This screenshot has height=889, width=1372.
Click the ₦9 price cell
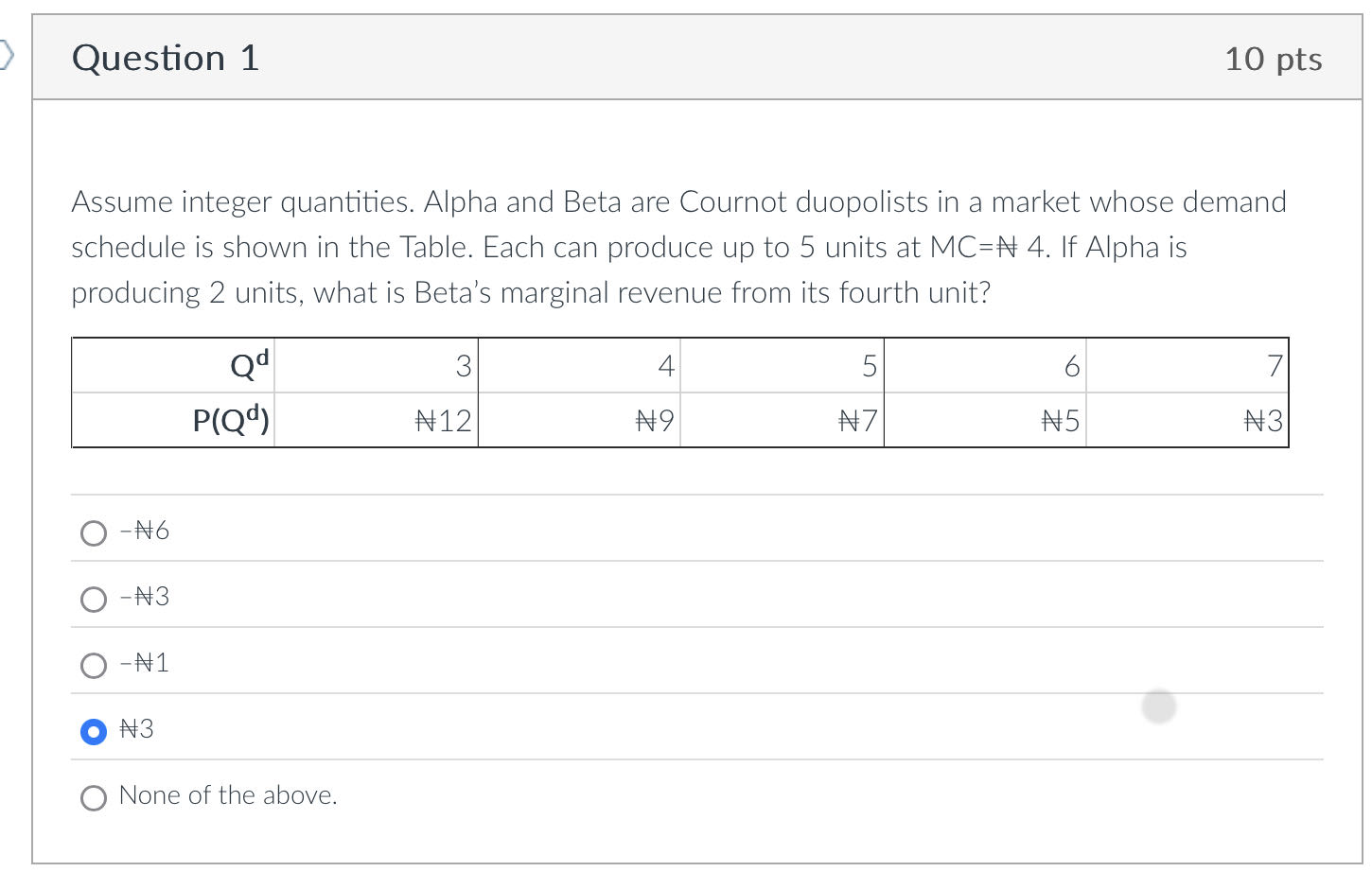tap(655, 420)
